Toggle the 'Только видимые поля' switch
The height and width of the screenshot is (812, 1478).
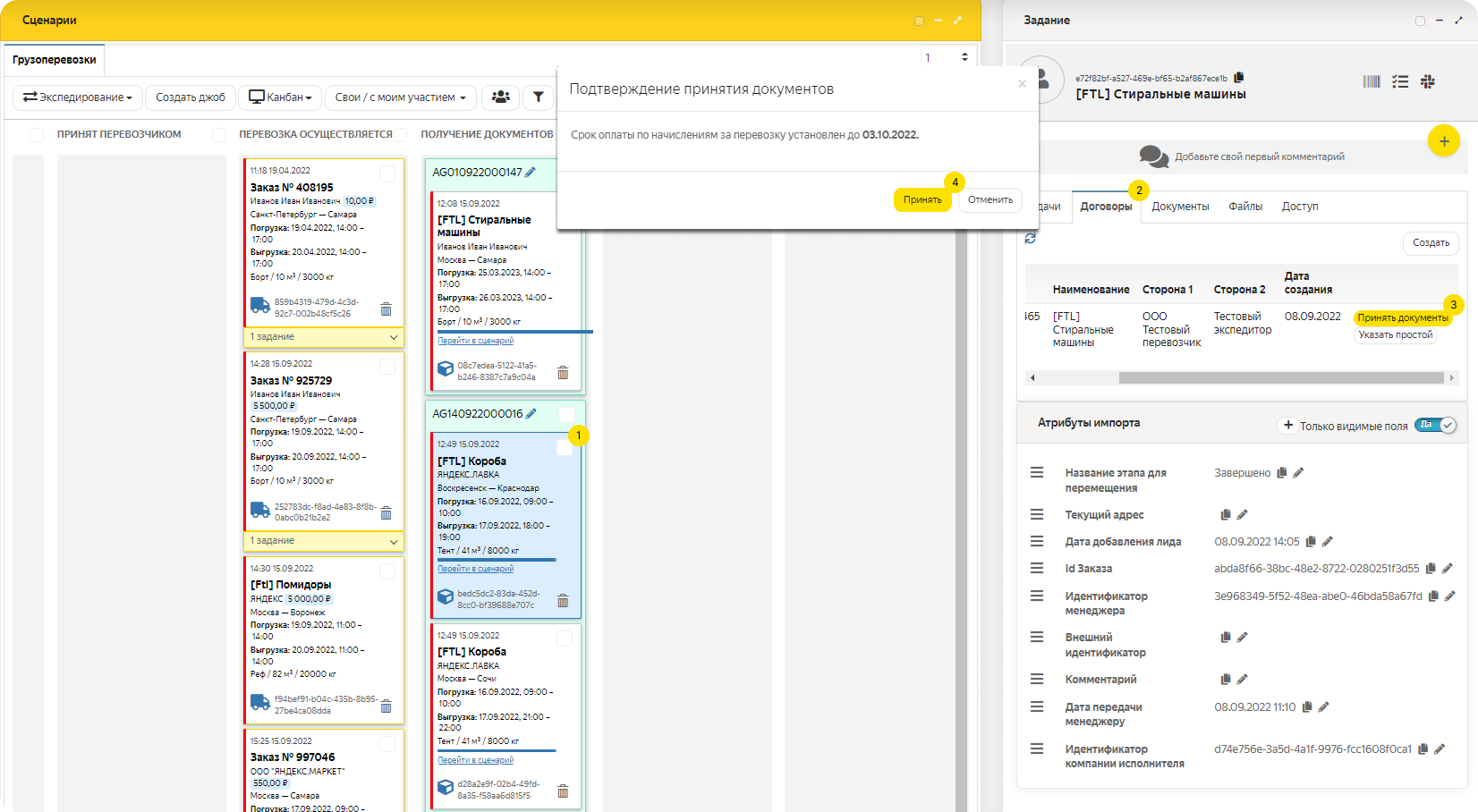click(x=1436, y=426)
